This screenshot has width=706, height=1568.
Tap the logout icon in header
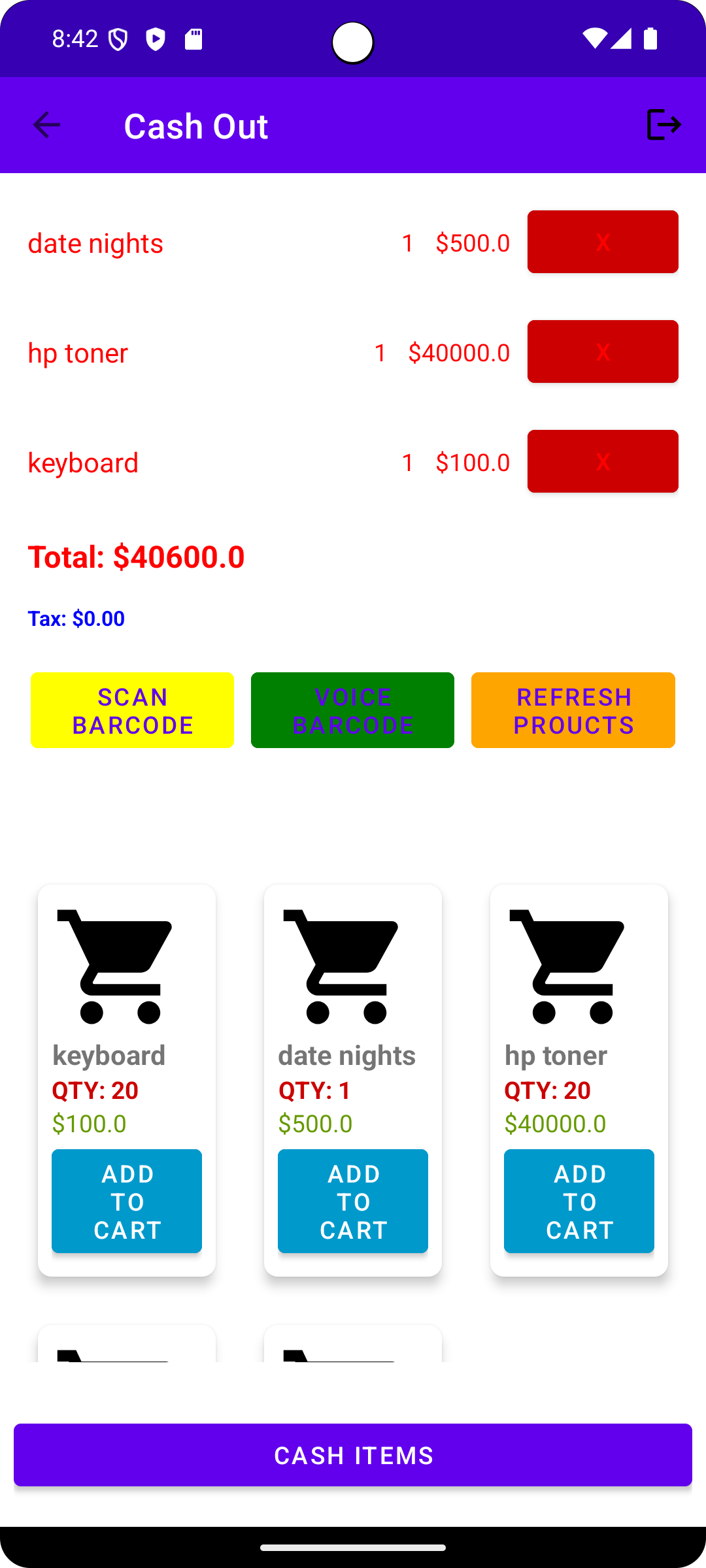click(664, 125)
